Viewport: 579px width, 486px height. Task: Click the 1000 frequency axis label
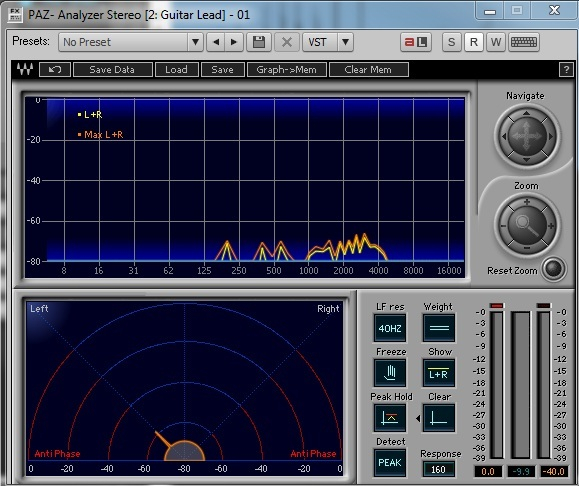pos(308,271)
